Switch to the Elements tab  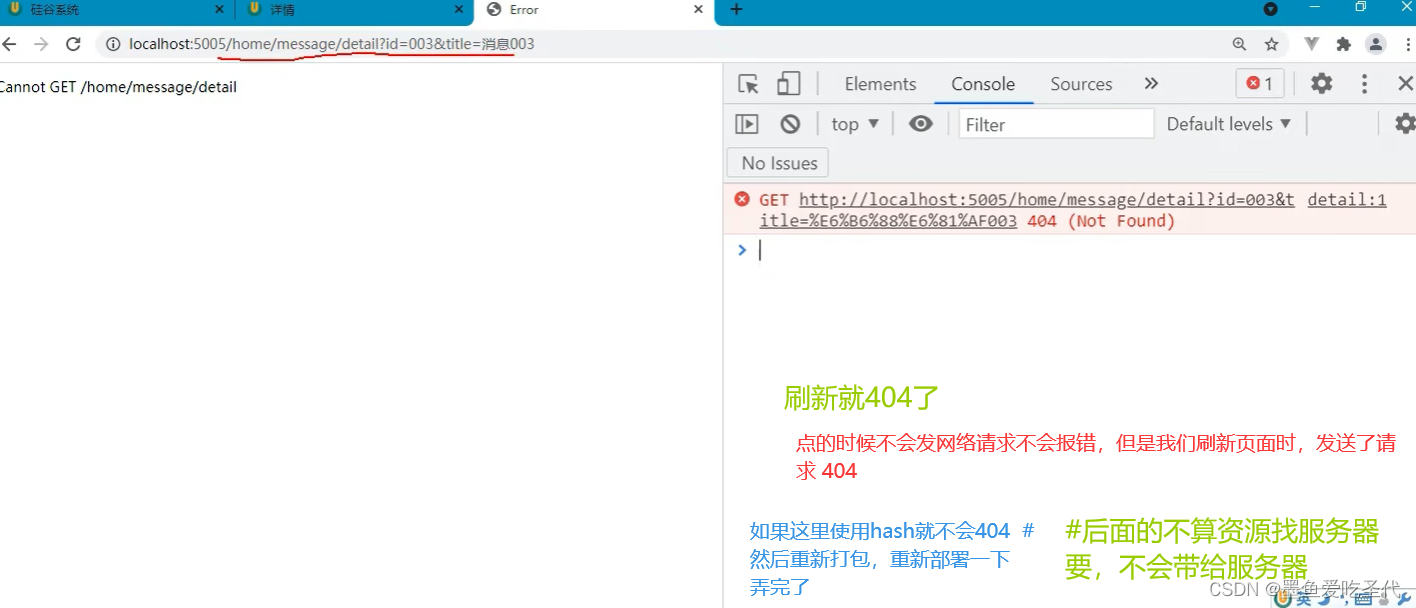coord(880,84)
